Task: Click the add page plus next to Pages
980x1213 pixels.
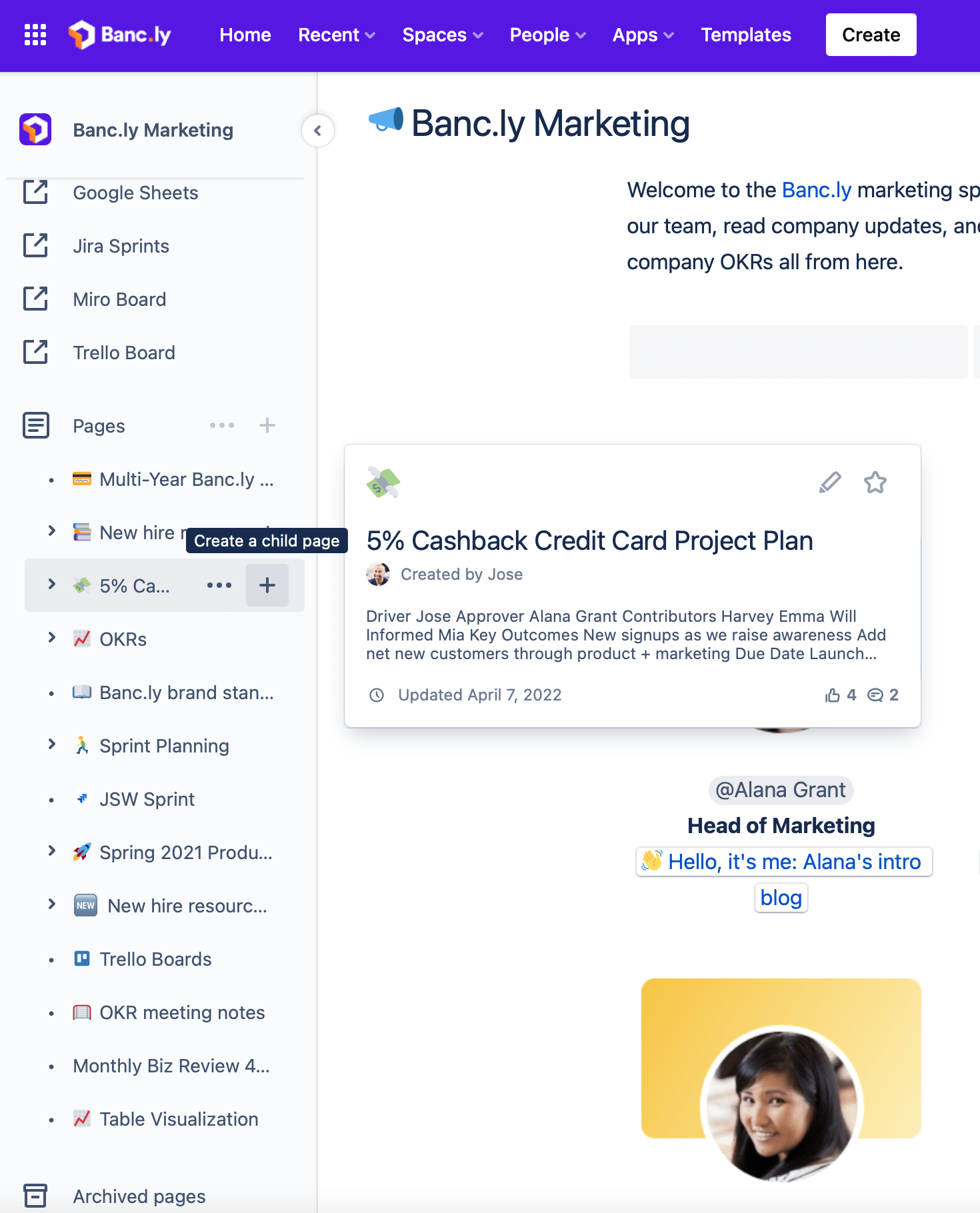Action: (267, 425)
